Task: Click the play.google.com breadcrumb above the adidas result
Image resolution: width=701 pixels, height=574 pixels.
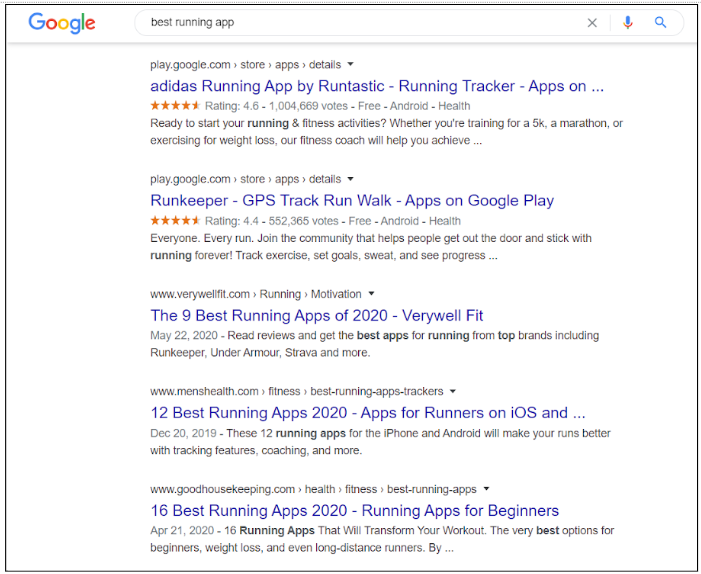Action: (190, 65)
